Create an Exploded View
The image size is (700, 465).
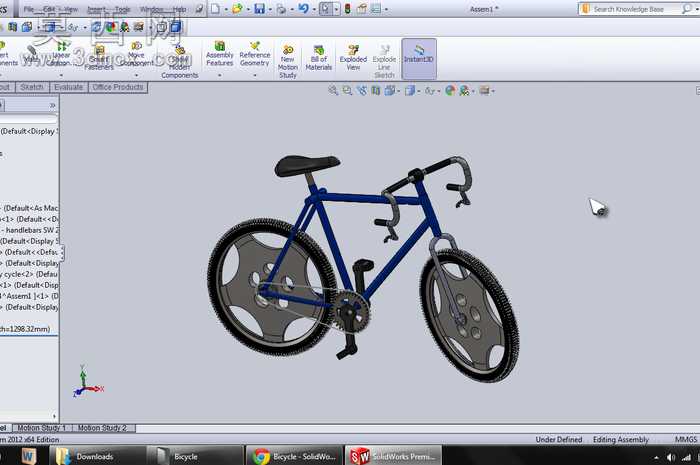(x=353, y=57)
